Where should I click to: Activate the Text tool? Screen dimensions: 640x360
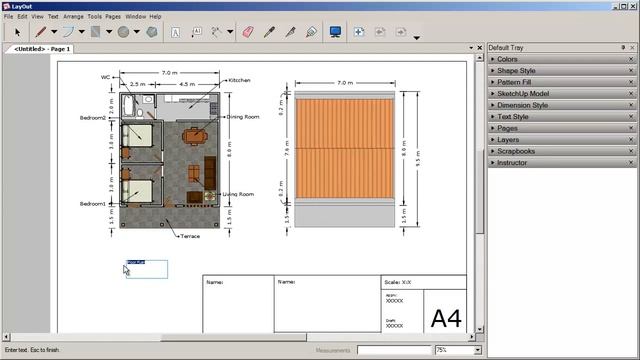pos(176,32)
